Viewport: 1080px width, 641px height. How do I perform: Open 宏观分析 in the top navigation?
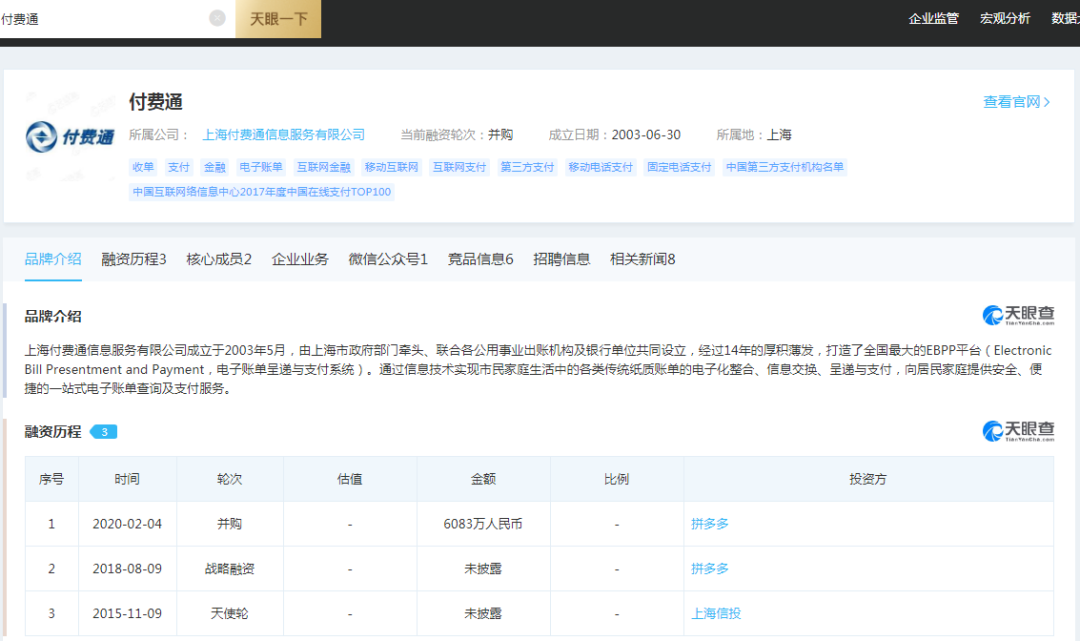point(1005,18)
